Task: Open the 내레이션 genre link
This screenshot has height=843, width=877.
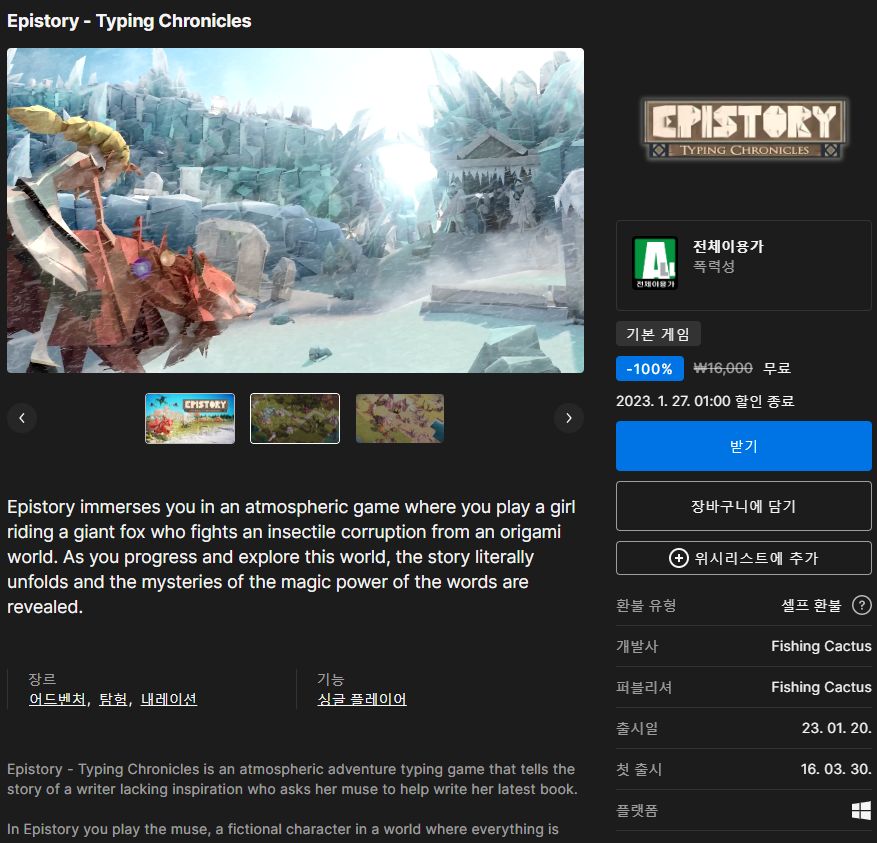Action: click(168, 699)
